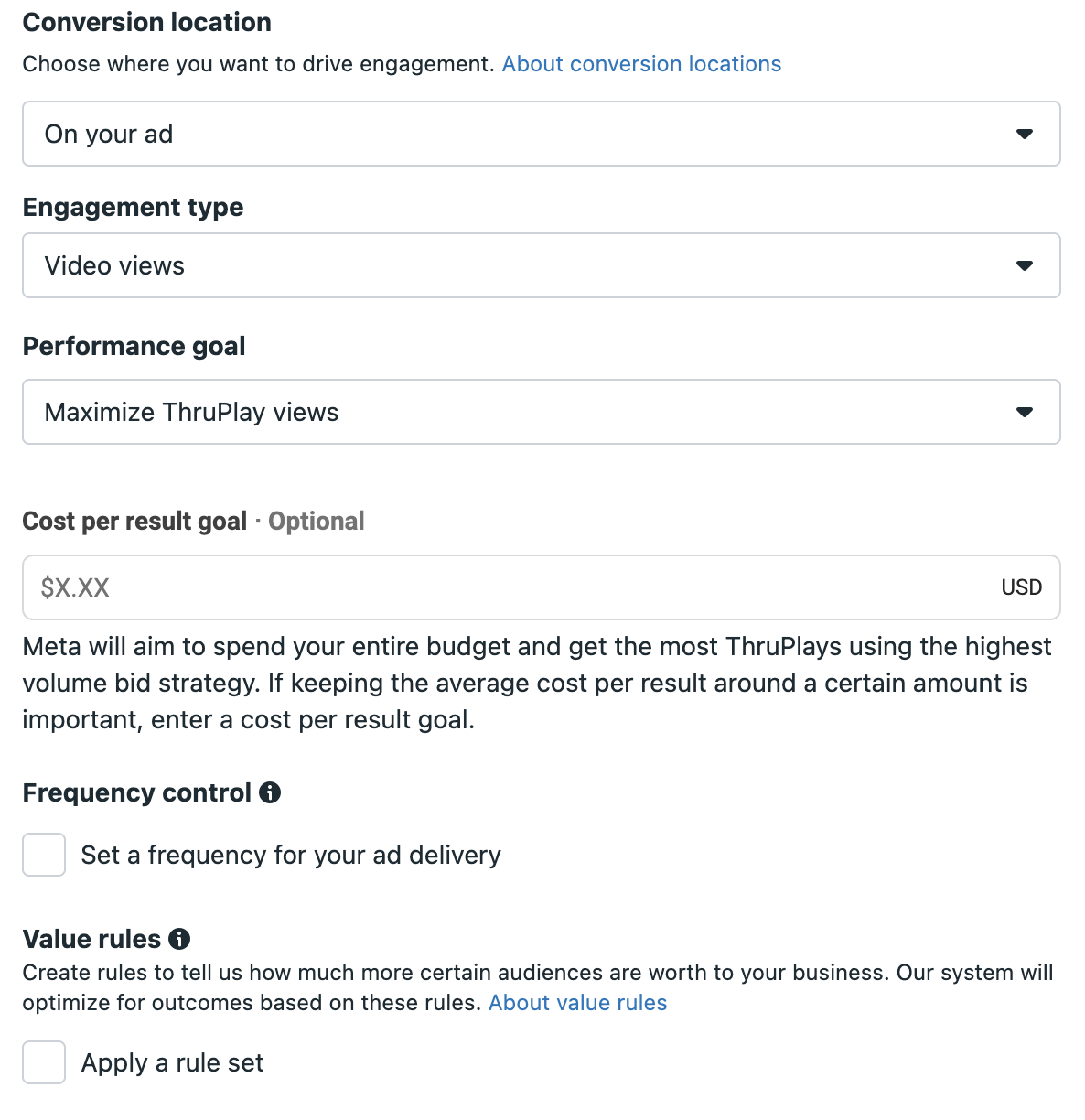Screen dimensions: 1085x1120
Task: Open the "On your ad" dropdown
Action: 542,134
